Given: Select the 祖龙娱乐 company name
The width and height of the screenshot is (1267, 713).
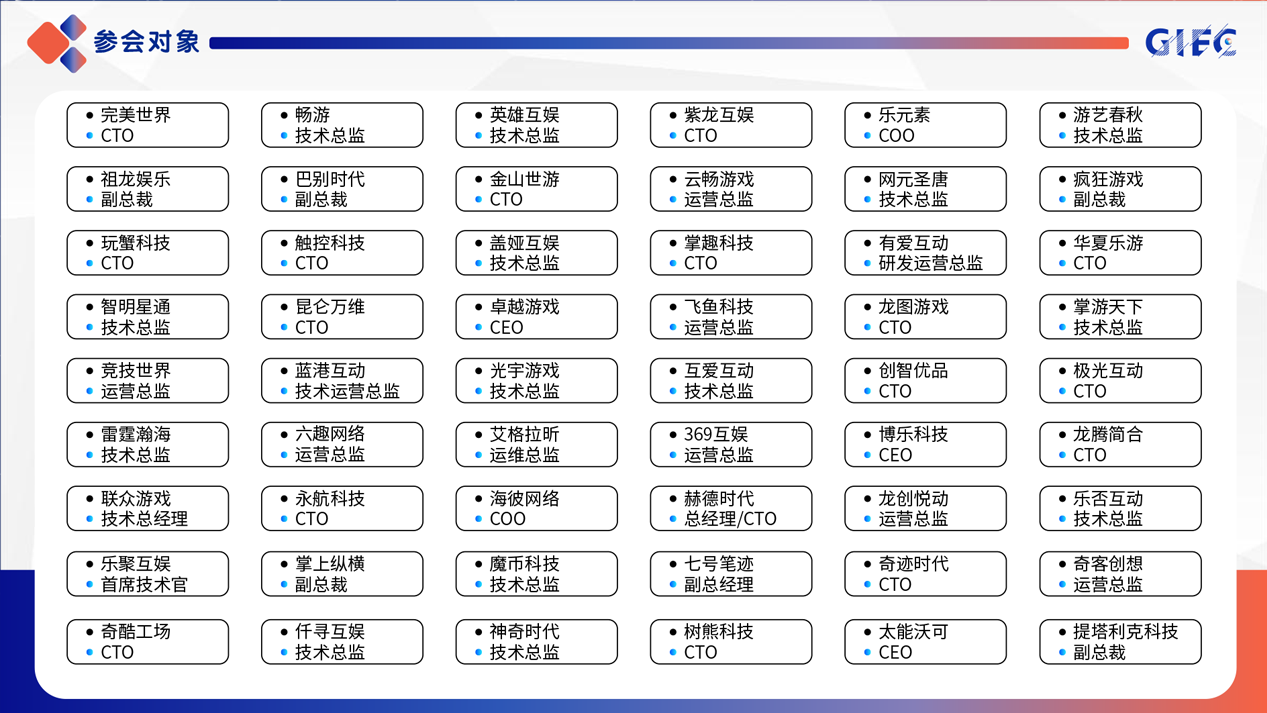Looking at the screenshot, I should point(136,179).
